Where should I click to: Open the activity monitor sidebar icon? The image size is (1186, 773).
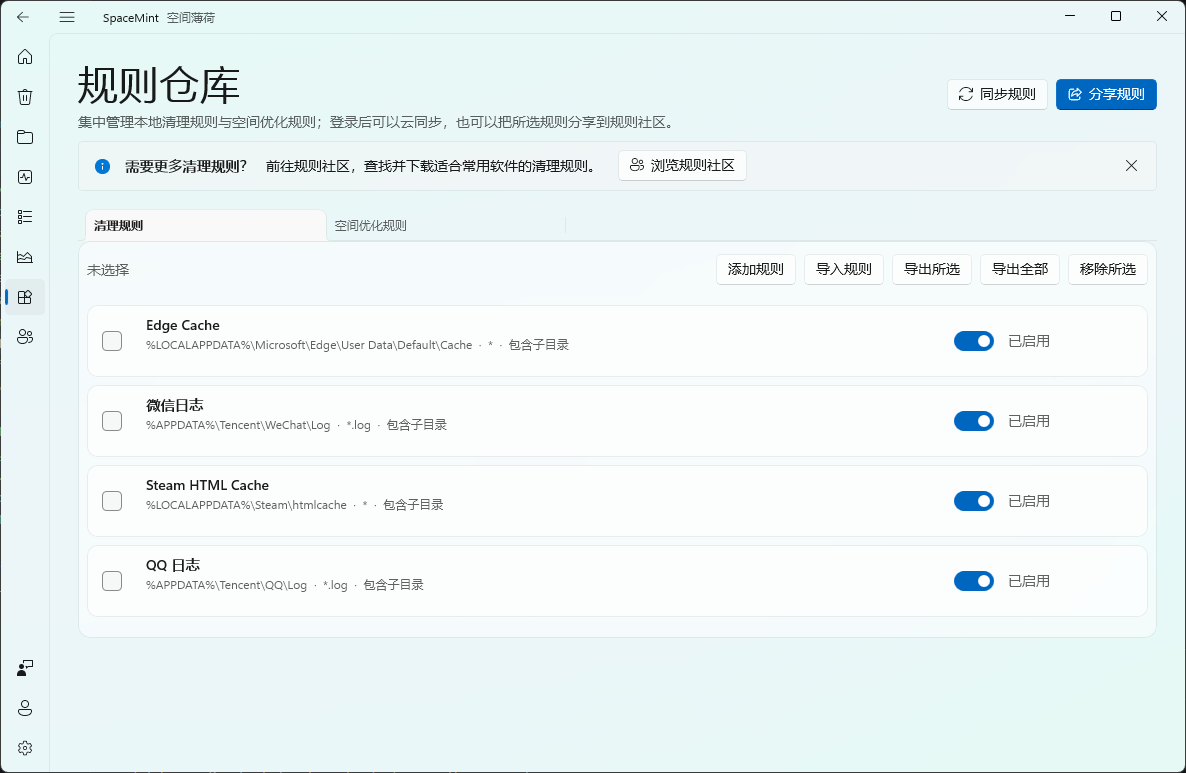tap(25, 177)
